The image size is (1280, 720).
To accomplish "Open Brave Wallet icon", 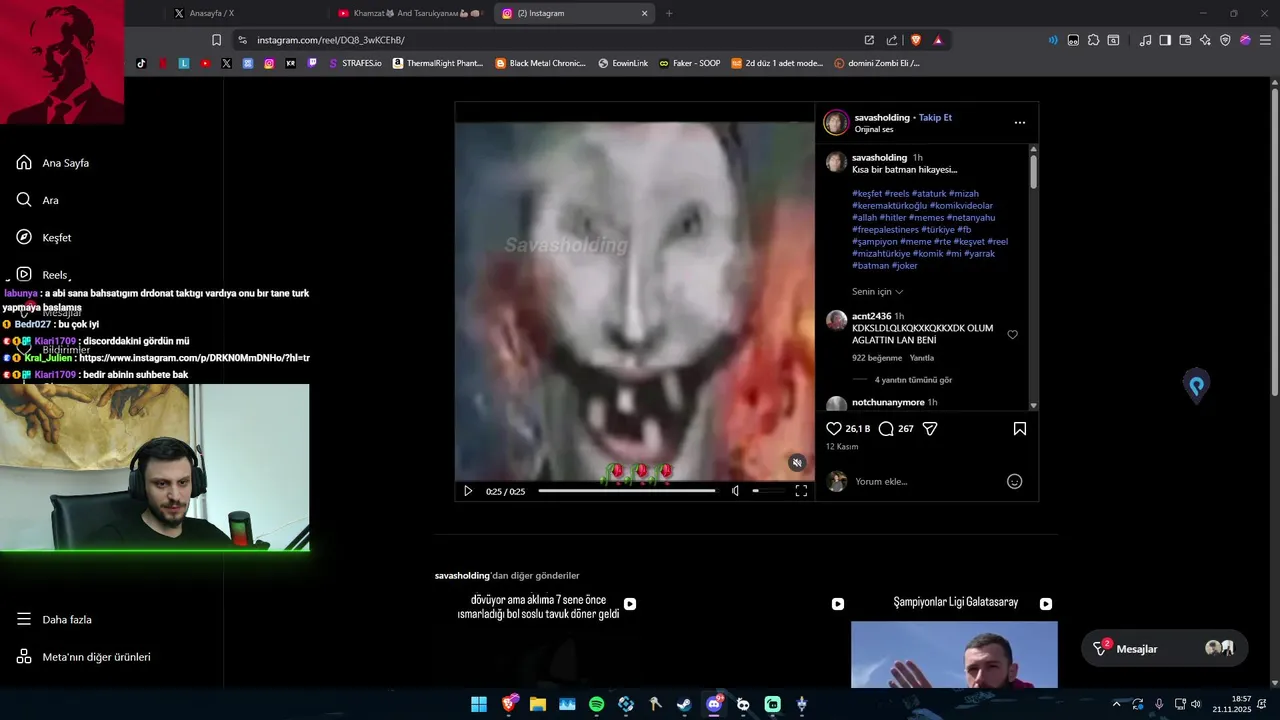I will [1185, 40].
